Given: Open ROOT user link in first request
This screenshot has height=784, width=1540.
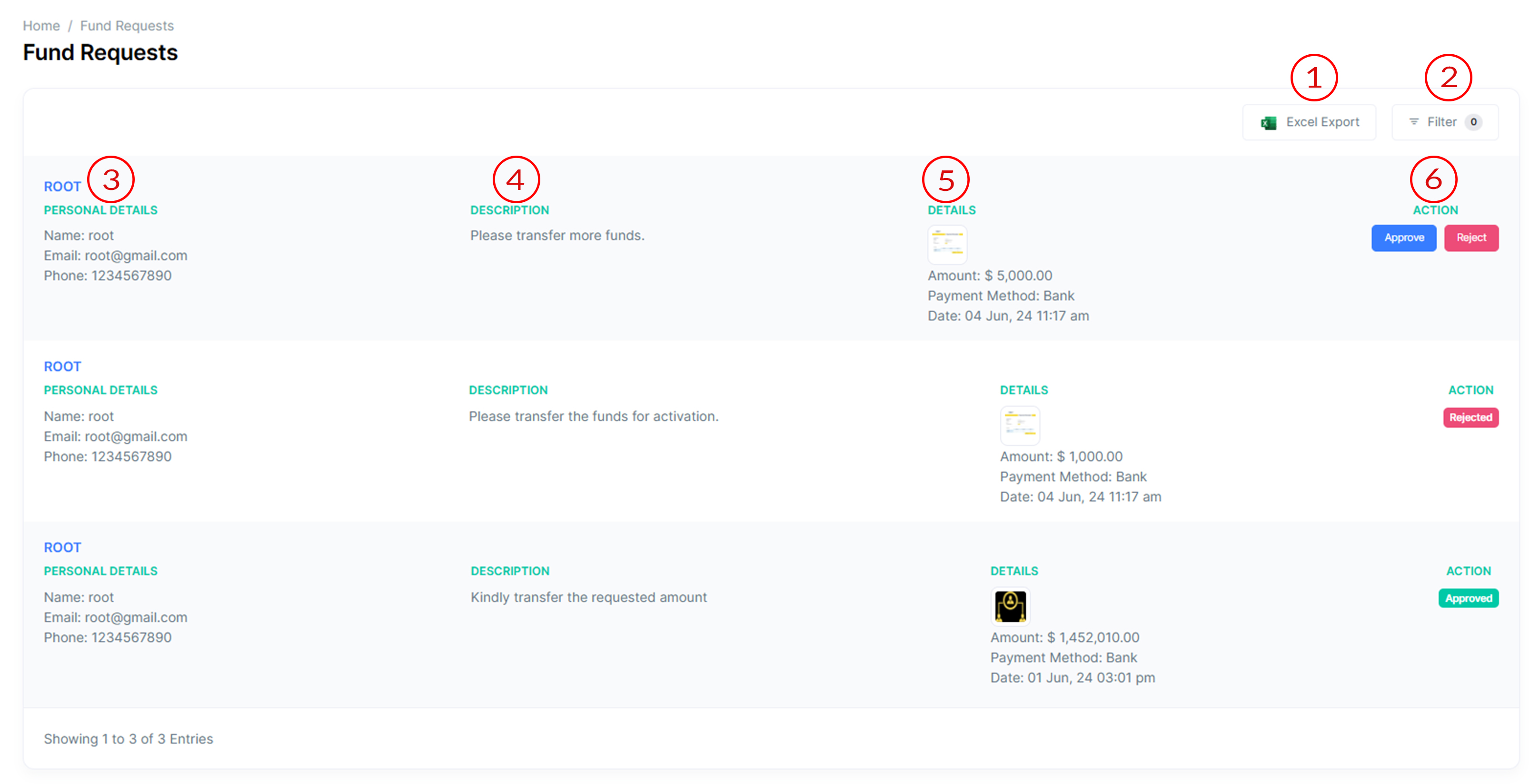Looking at the screenshot, I should (62, 187).
